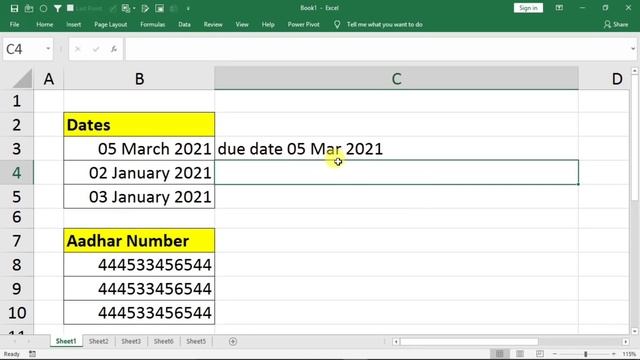The height and width of the screenshot is (360, 640).
Task: Select row 4 header
Action: 17,173
